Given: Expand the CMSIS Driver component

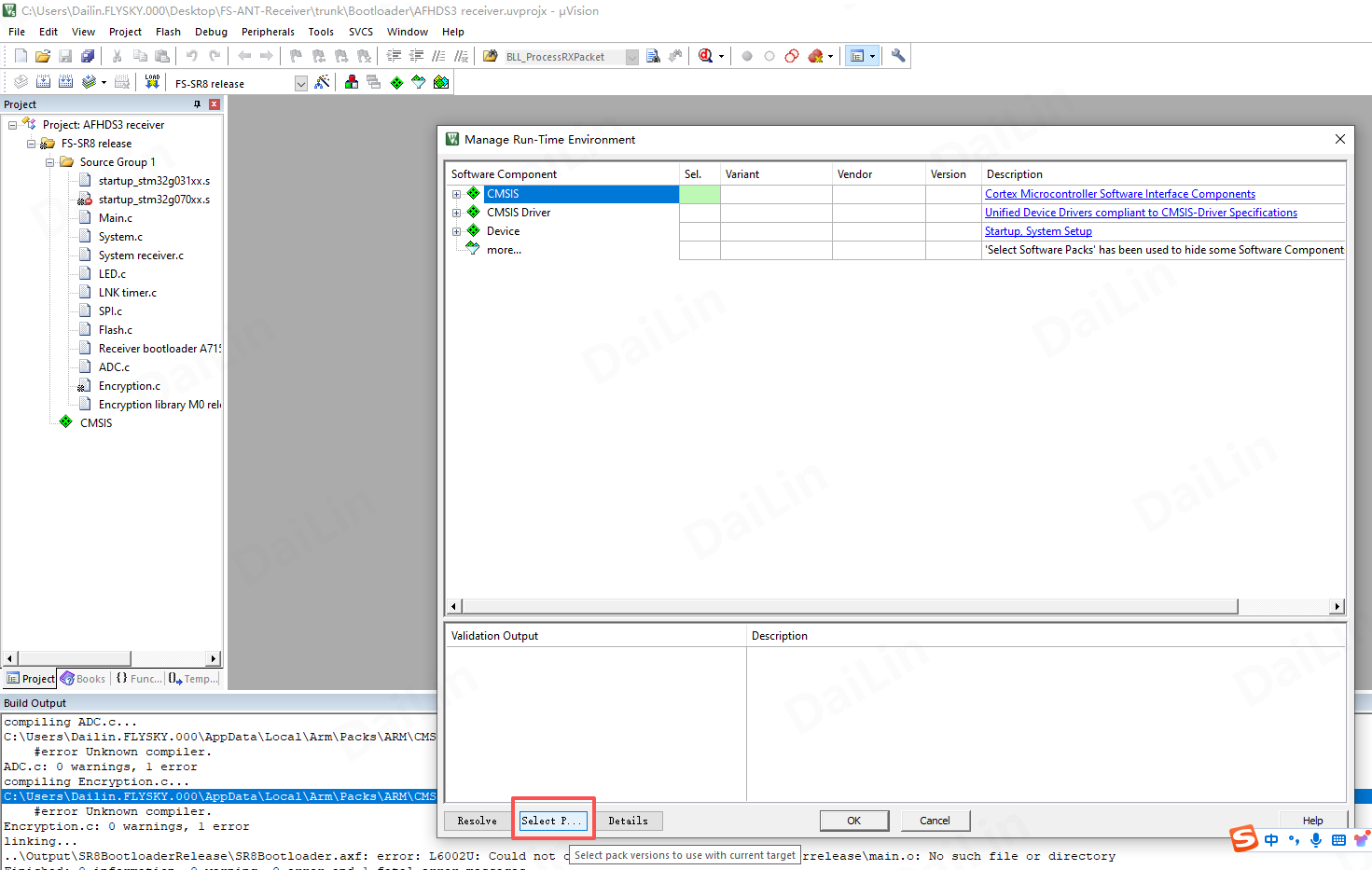Looking at the screenshot, I should point(456,213).
